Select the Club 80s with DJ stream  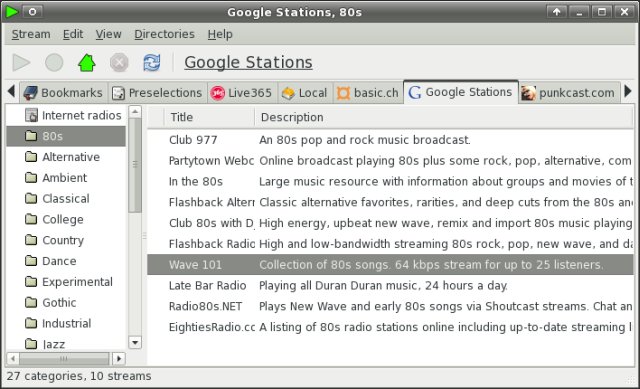point(390,223)
